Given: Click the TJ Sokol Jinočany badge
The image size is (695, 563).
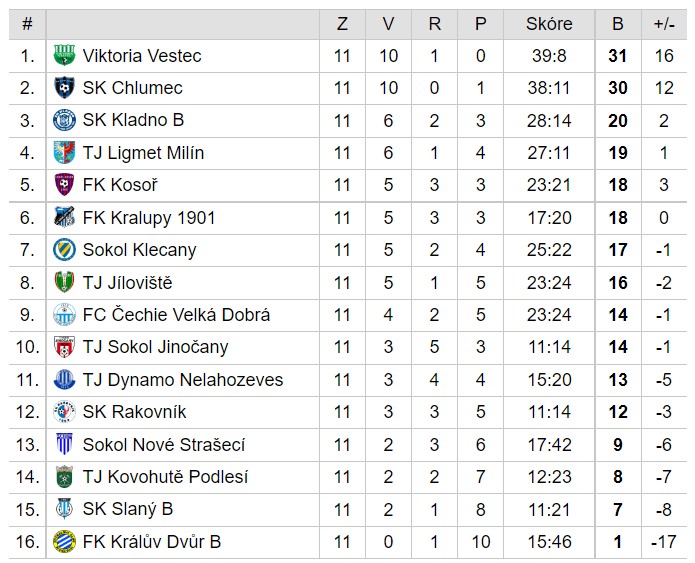Looking at the screenshot, I should point(64,347).
